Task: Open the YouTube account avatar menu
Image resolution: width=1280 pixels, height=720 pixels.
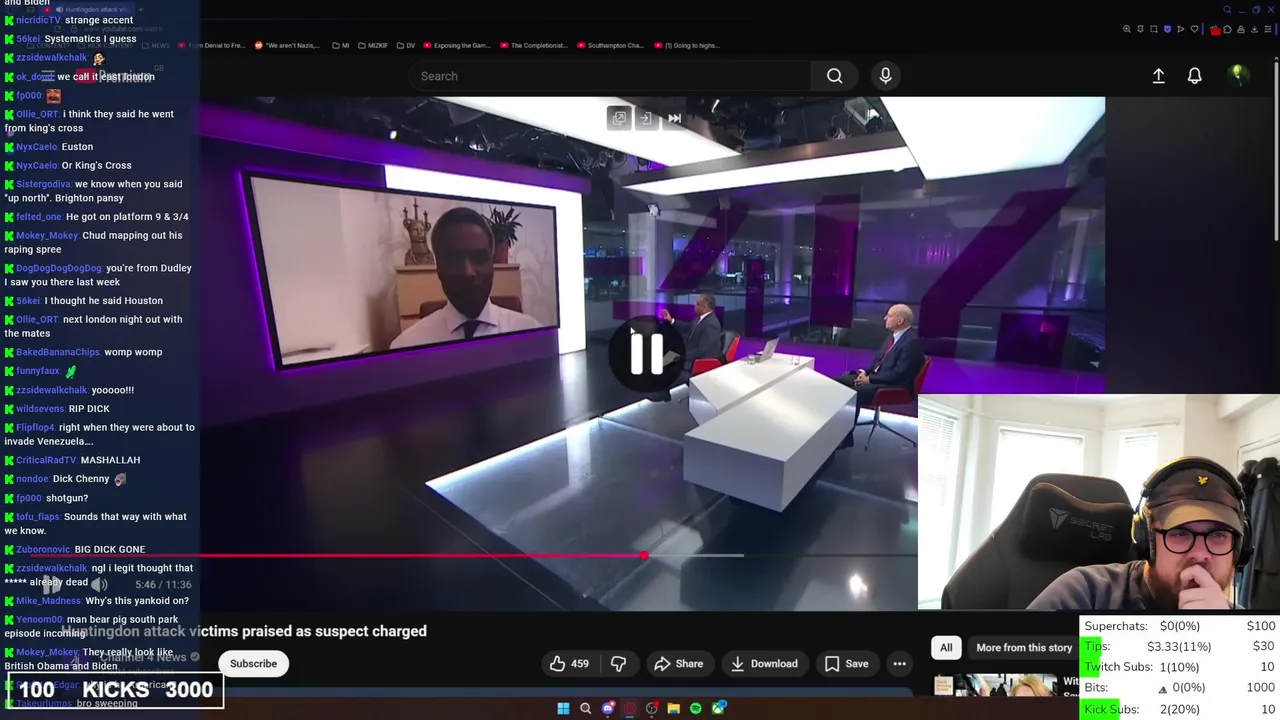Action: (x=1237, y=76)
